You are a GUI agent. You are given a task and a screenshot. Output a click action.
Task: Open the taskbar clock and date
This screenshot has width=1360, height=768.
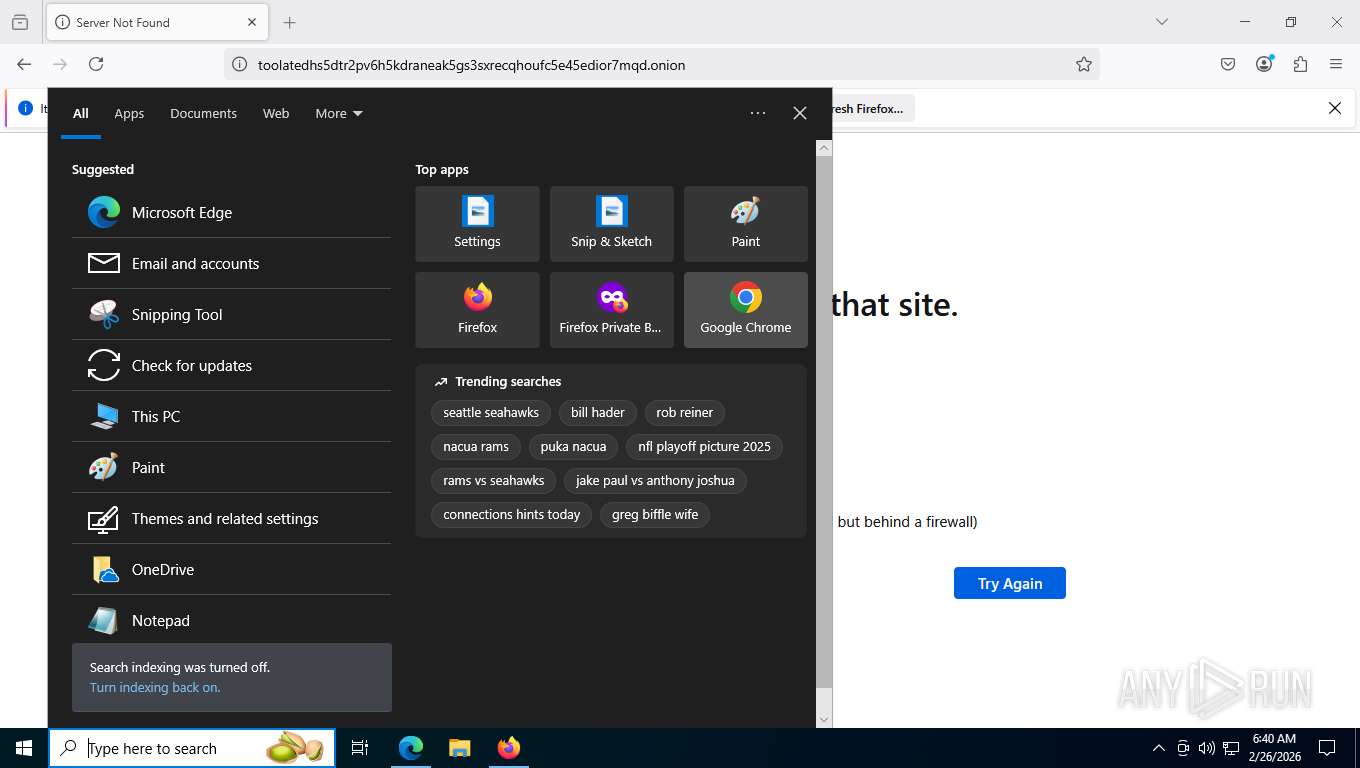(x=1274, y=748)
